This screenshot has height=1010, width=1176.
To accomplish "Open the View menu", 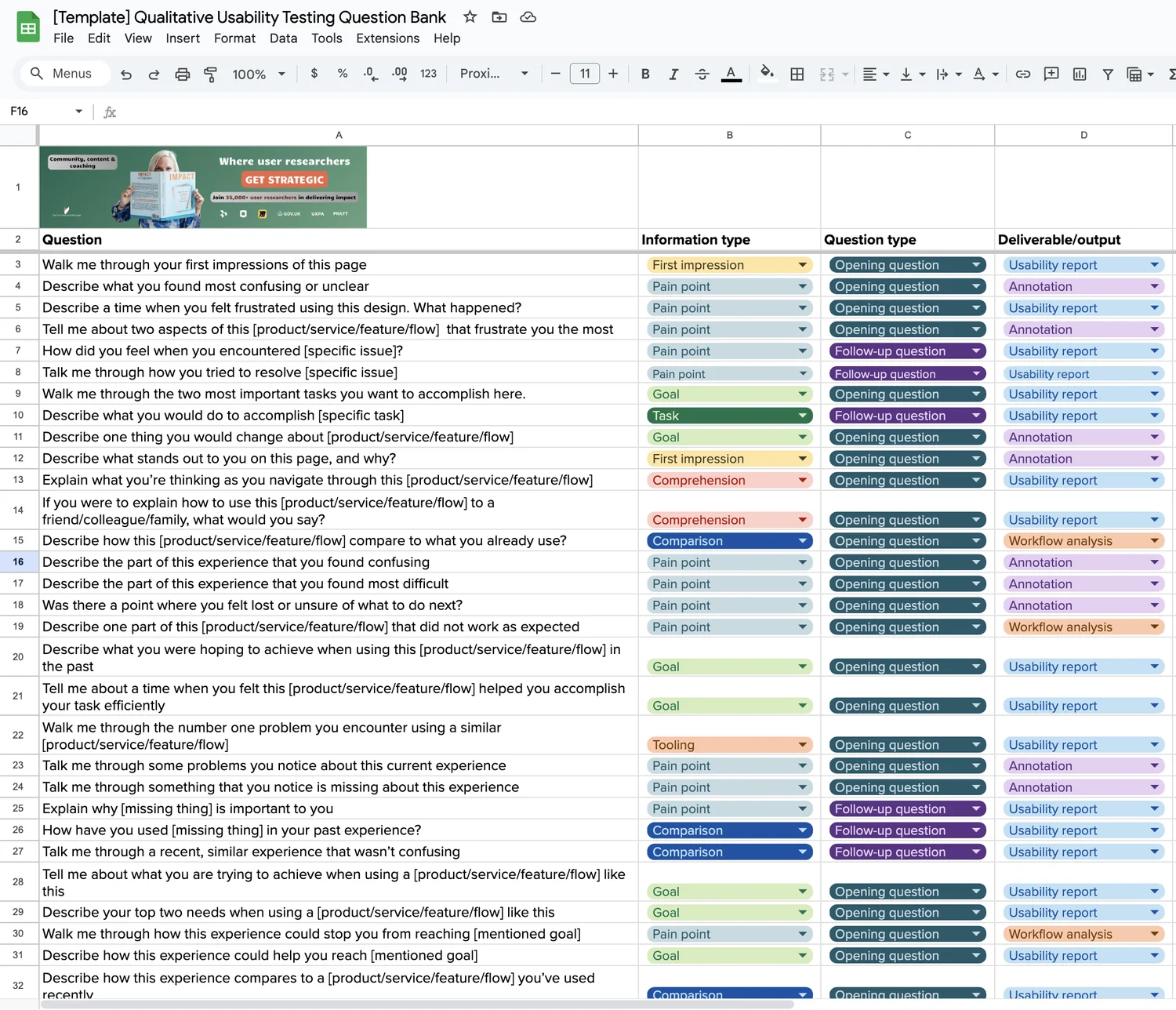I will coord(138,38).
